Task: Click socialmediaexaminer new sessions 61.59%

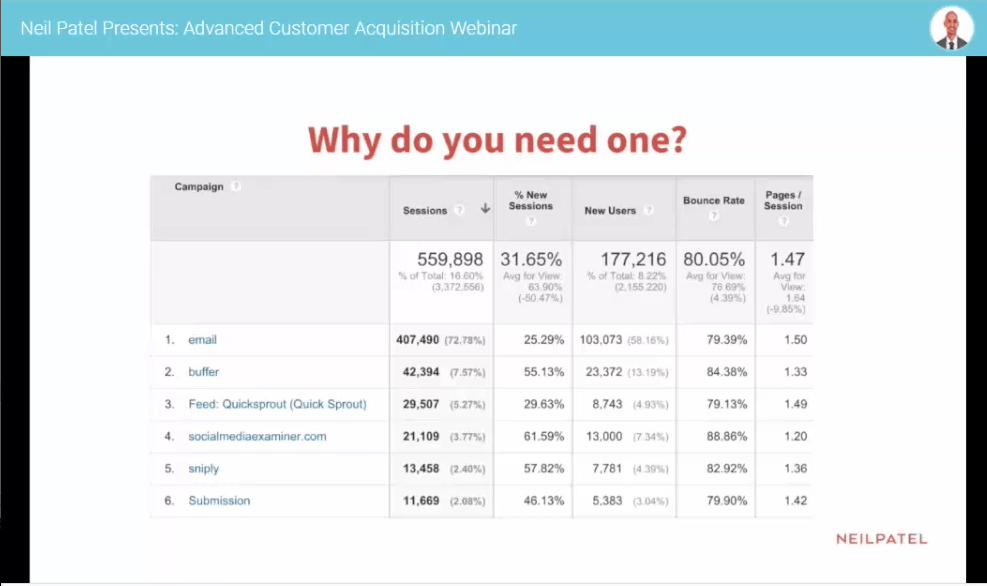Action: point(544,436)
